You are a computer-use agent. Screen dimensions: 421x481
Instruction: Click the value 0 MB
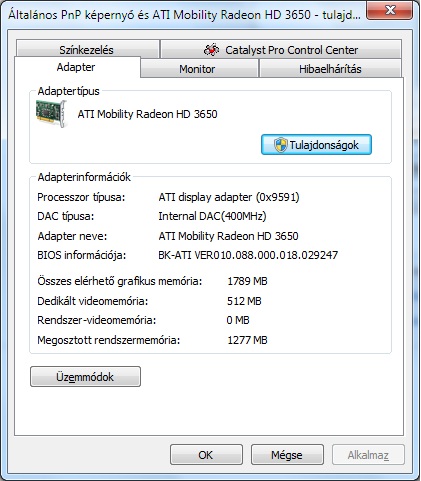pos(238,320)
